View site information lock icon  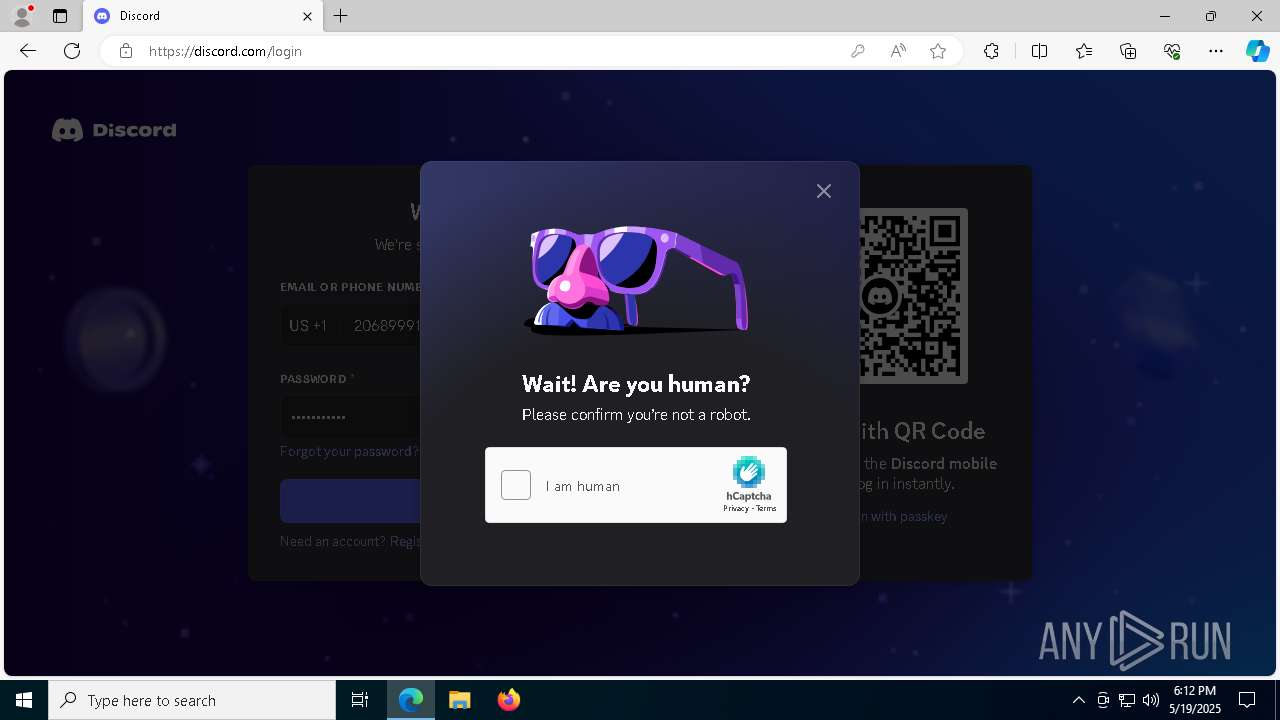(x=126, y=51)
